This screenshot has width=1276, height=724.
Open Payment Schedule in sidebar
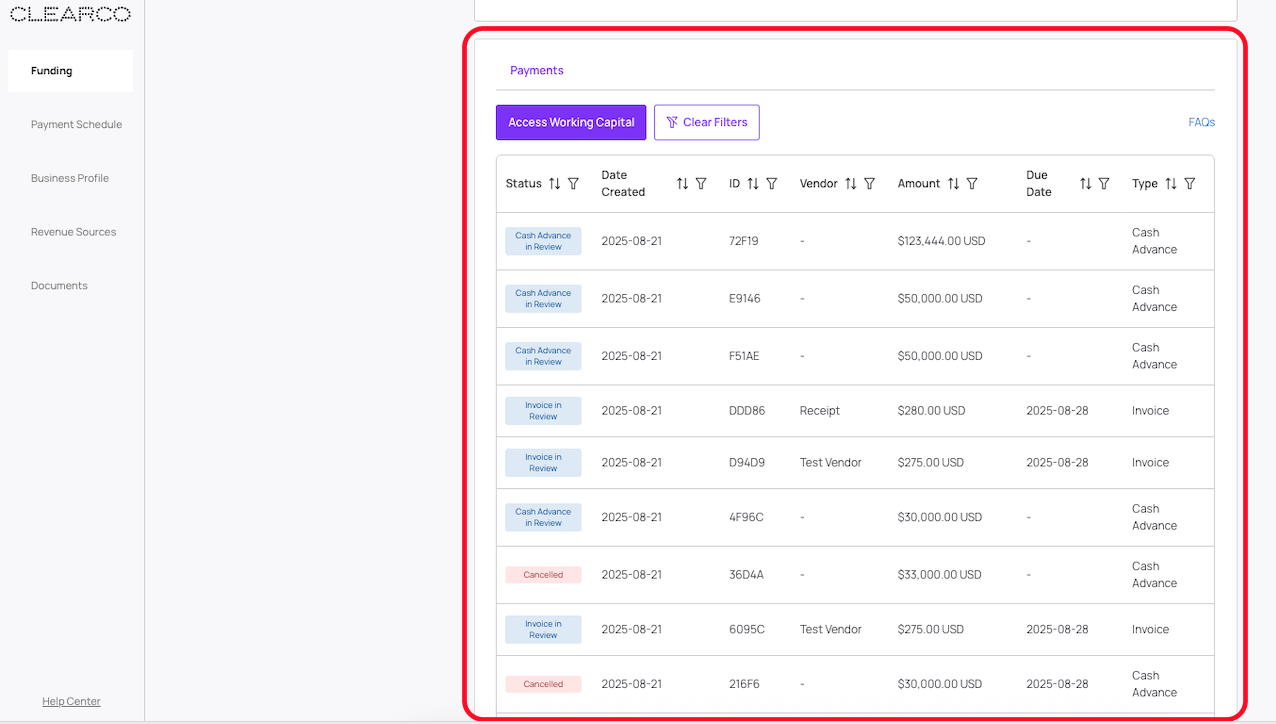coord(76,125)
